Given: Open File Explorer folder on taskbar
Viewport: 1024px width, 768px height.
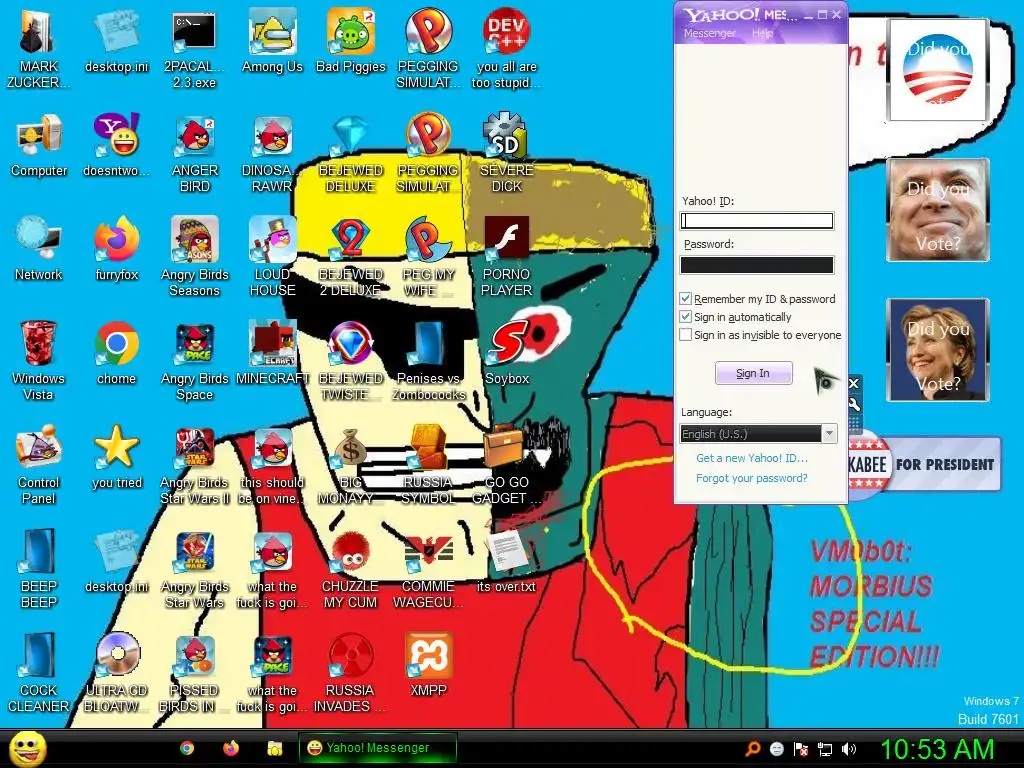Looking at the screenshot, I should pyautogui.click(x=274, y=748).
